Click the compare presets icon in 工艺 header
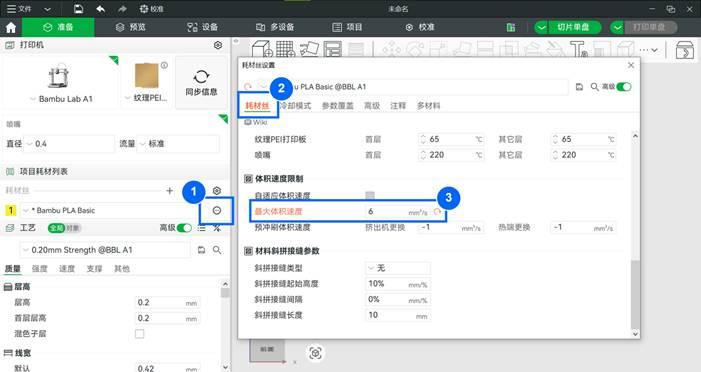Image resolution: width=701 pixels, height=372 pixels. point(217,228)
